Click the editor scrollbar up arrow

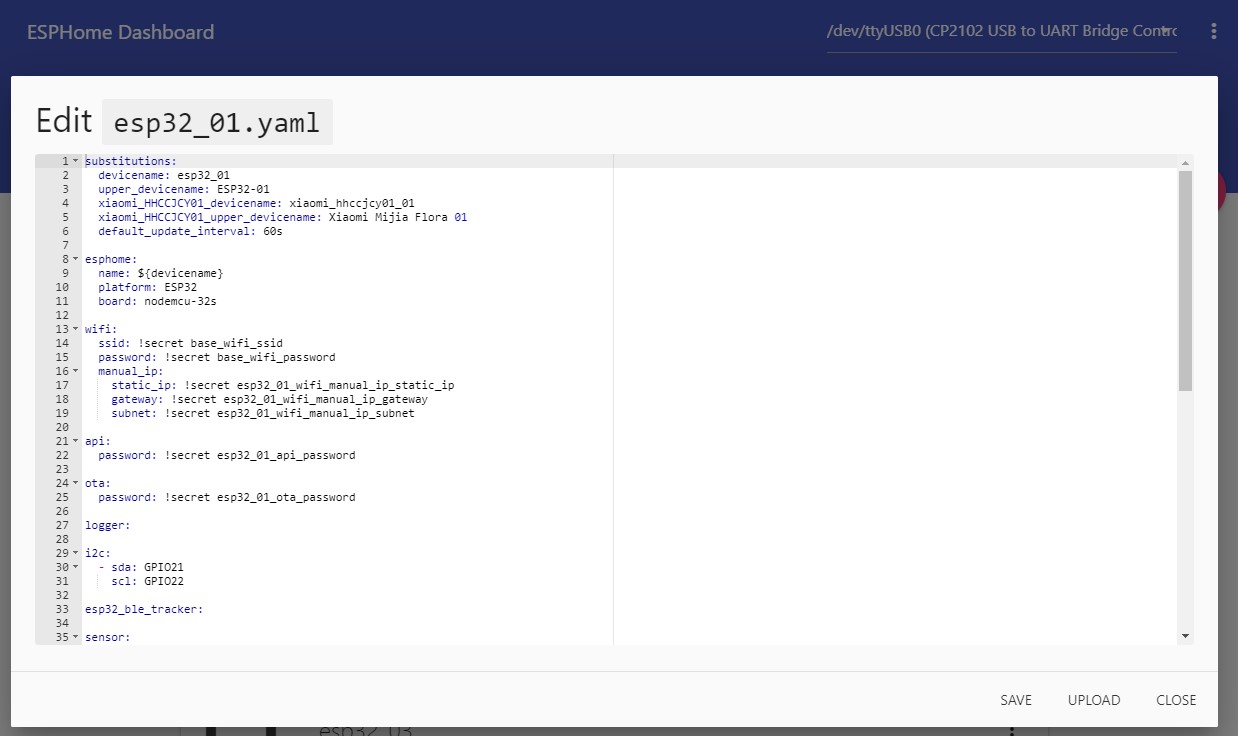click(1185, 163)
